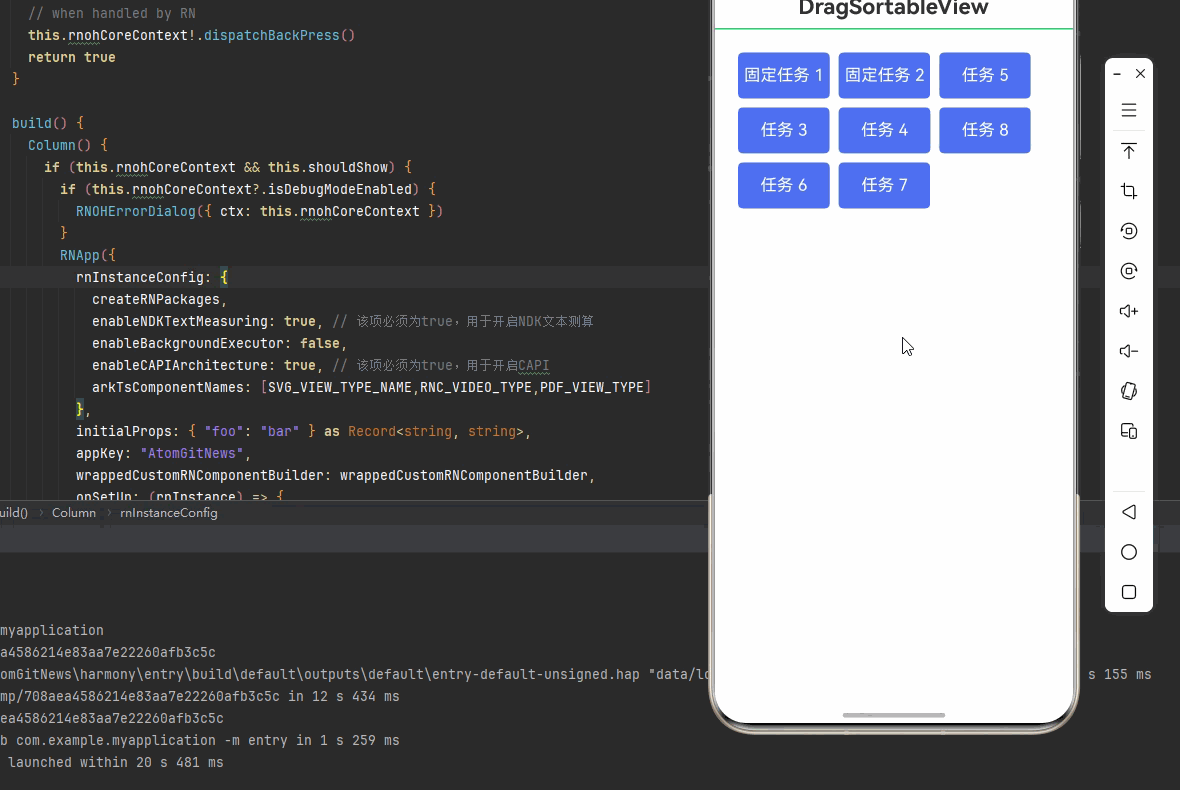This screenshot has height=790, width=1180.
Task: Open the emulator hamburger menu
Action: [1128, 111]
